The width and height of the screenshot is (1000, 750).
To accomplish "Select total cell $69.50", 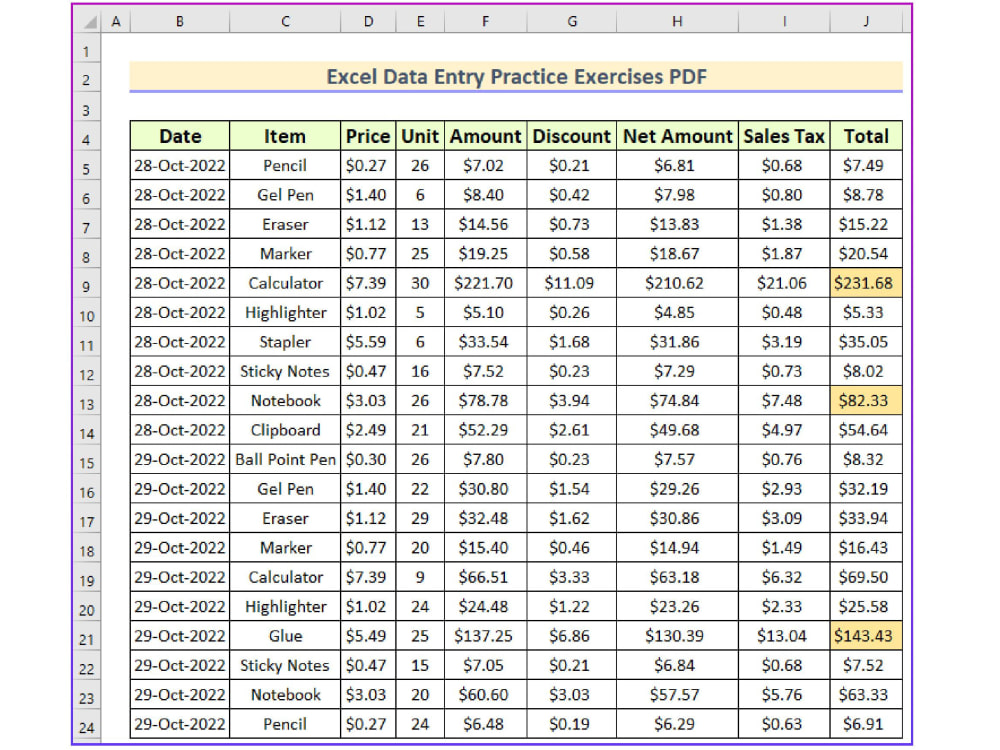I will coord(866,577).
